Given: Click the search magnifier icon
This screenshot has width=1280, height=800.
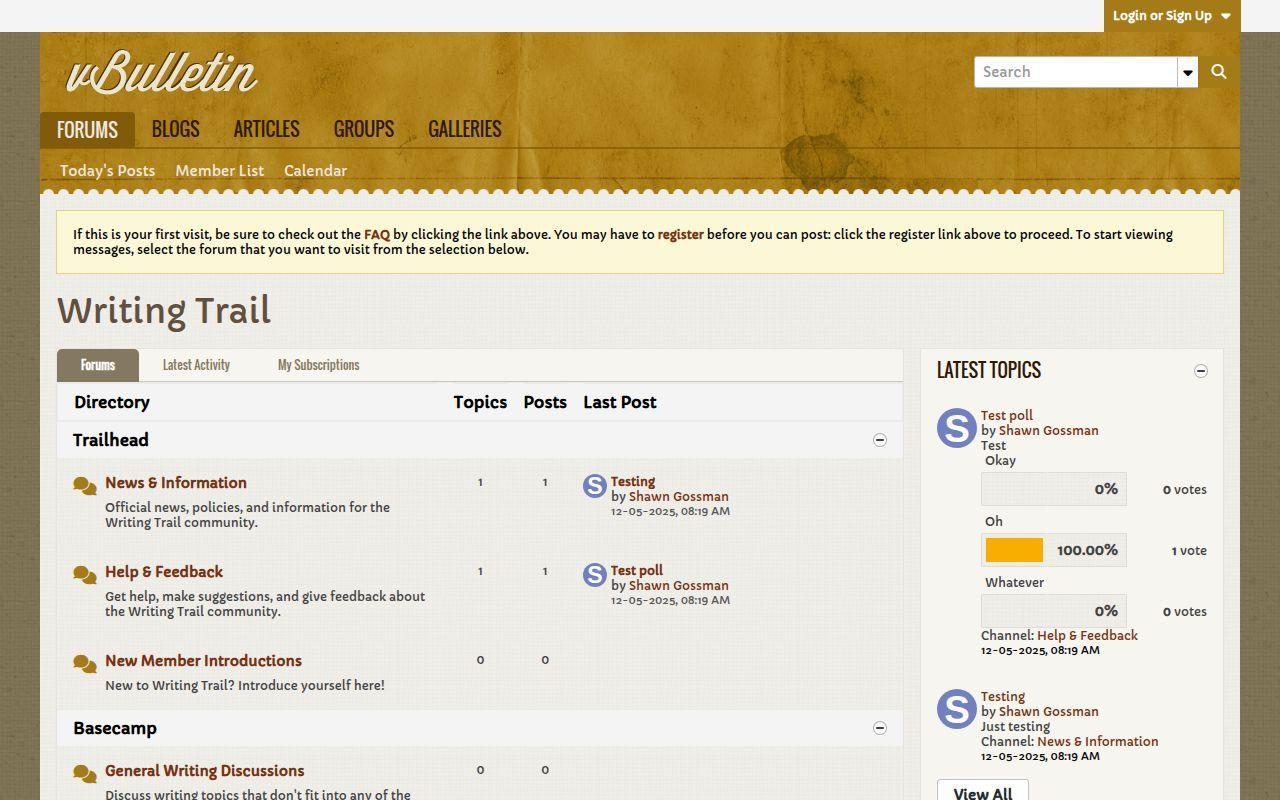Looking at the screenshot, I should pos(1218,72).
